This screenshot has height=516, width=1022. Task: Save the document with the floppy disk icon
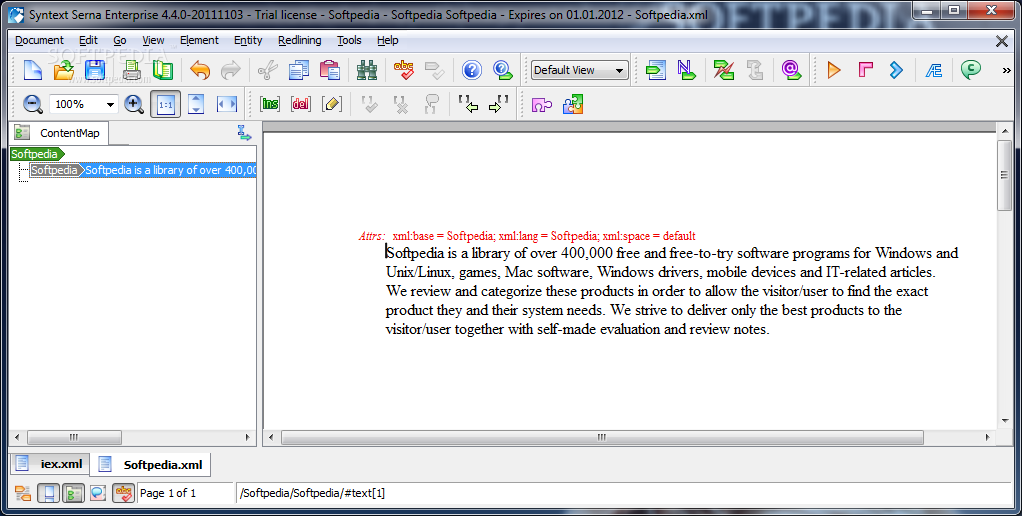pos(95,70)
